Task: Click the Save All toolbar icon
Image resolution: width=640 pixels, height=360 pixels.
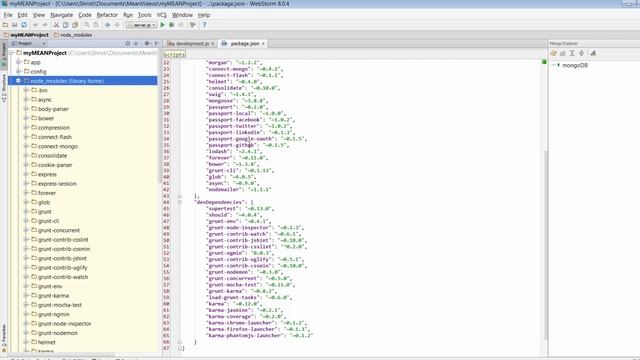Action: pyautogui.click(x=15, y=25)
